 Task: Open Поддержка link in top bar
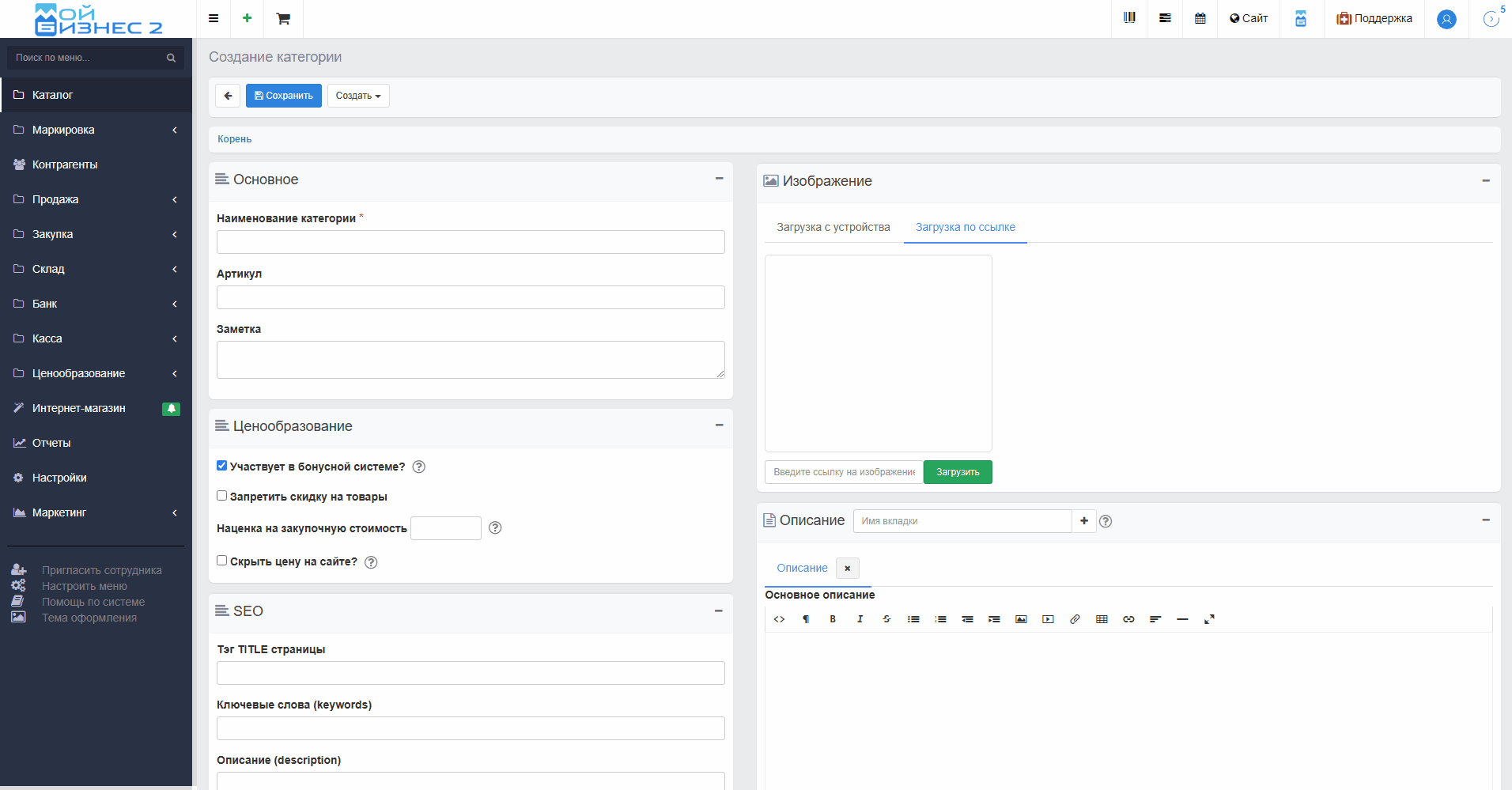click(1374, 18)
